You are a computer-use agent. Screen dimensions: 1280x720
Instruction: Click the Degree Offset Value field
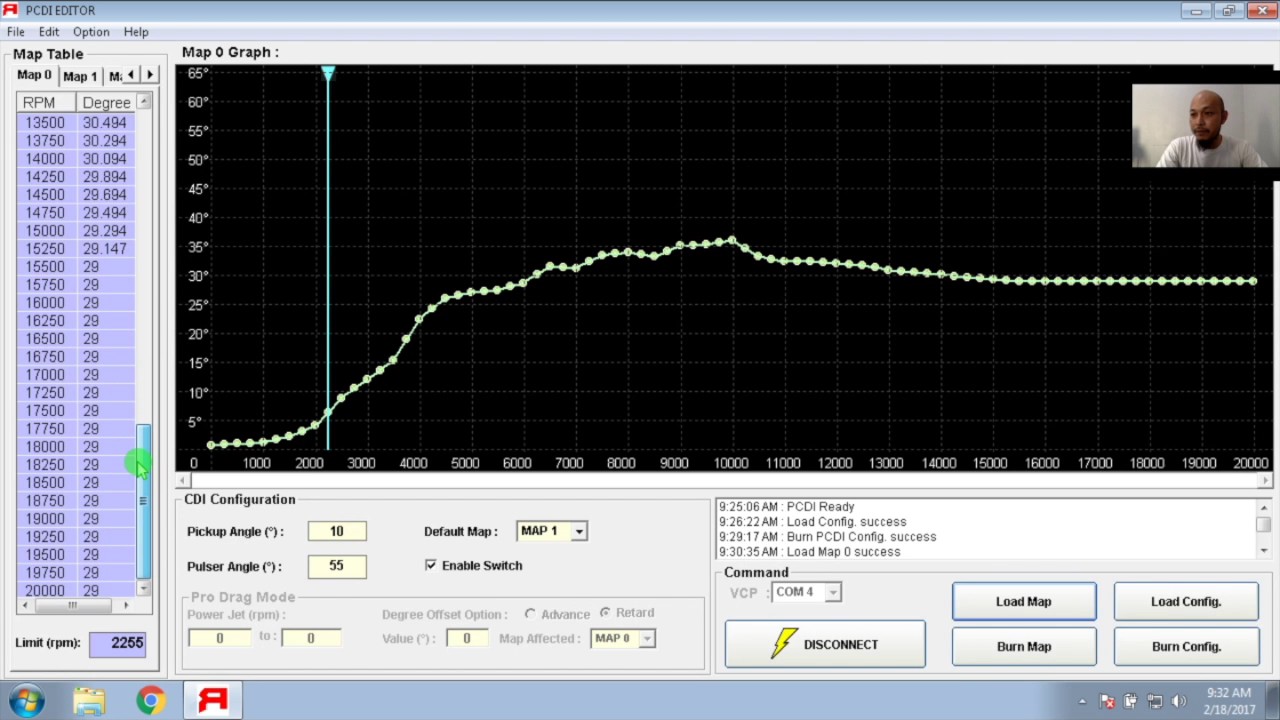(466, 638)
